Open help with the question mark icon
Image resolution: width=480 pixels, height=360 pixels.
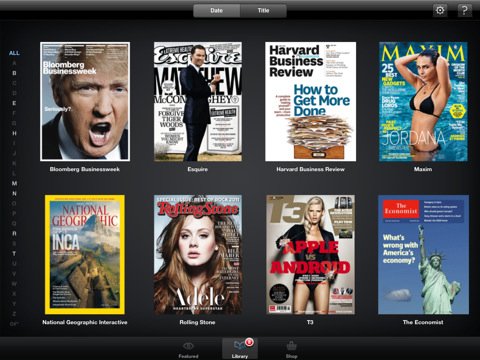pyautogui.click(x=464, y=10)
